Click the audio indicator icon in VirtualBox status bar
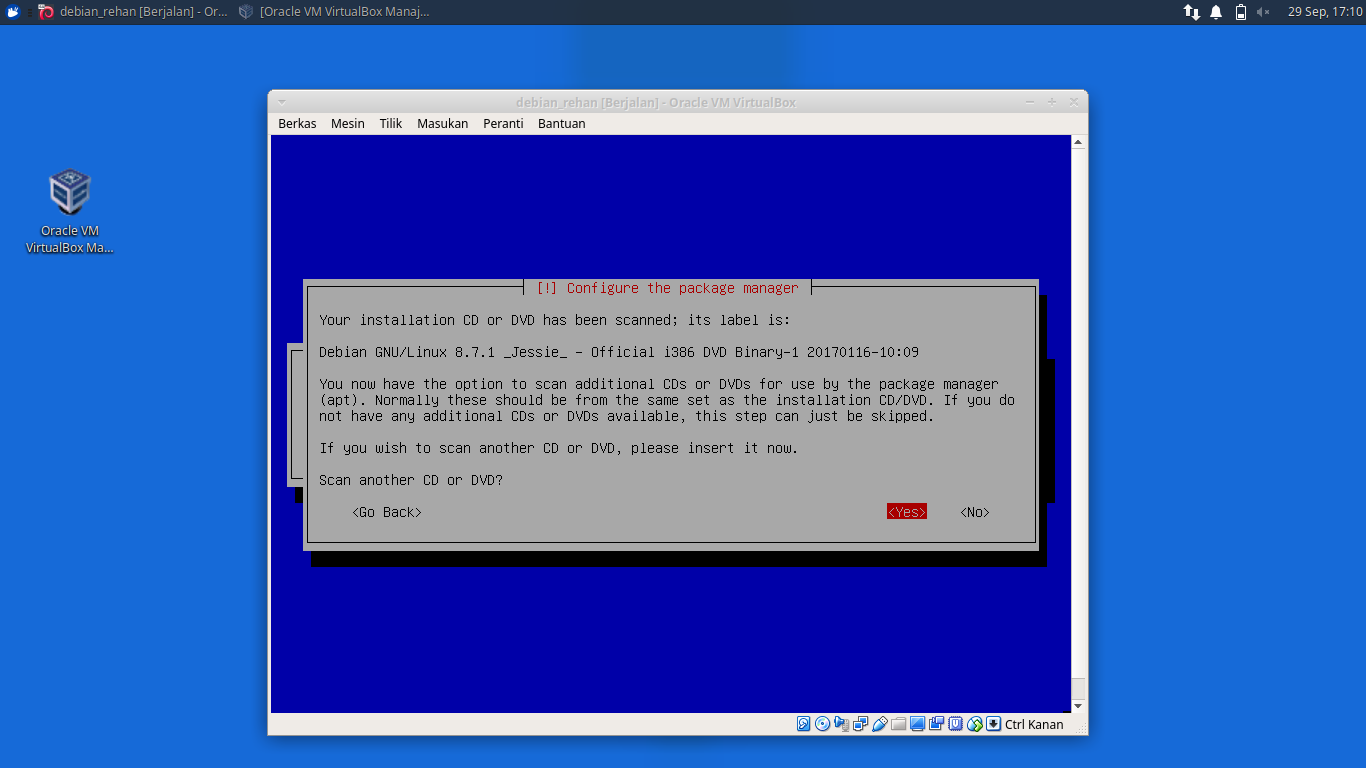The width and height of the screenshot is (1366, 768). (x=842, y=724)
